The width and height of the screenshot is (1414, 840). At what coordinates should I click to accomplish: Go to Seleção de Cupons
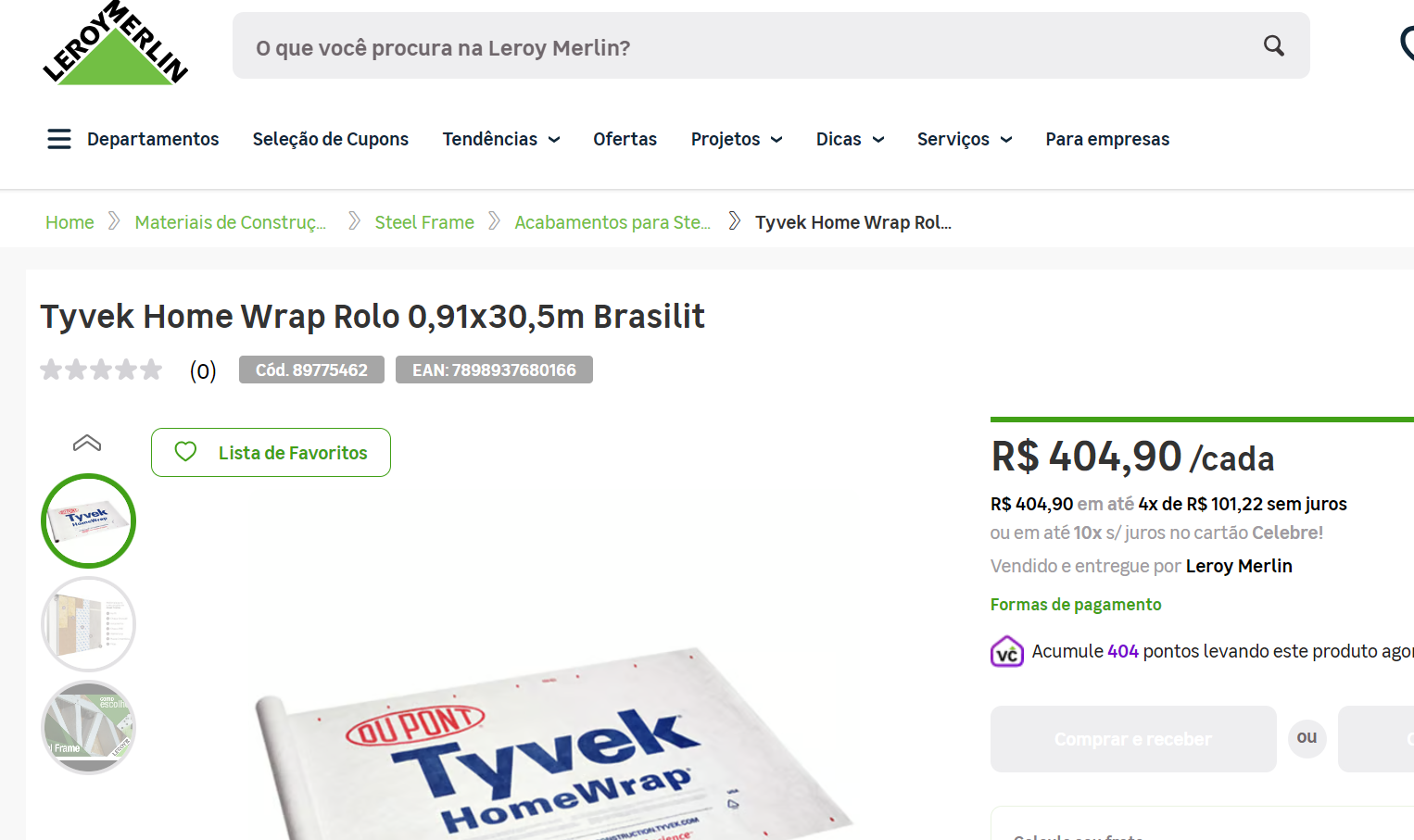pos(330,139)
